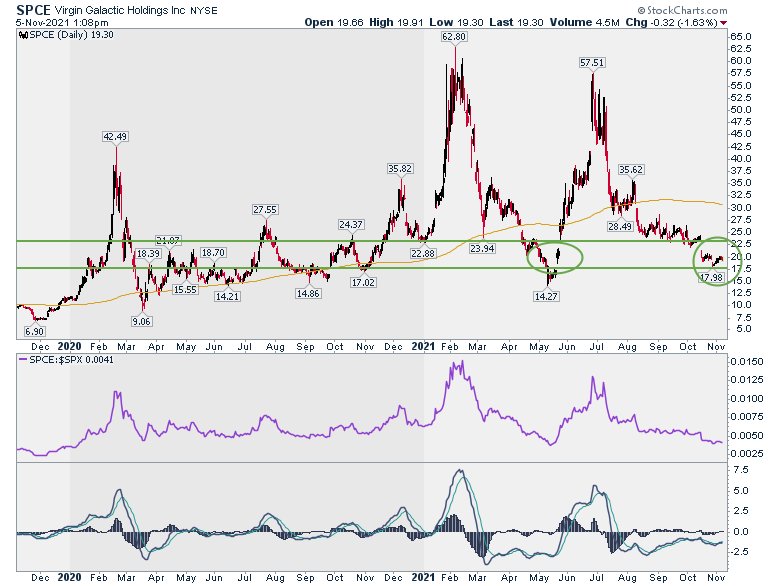Screen dimensions: 780x586
Task: Click the 24.37 price label
Action: coord(351,225)
